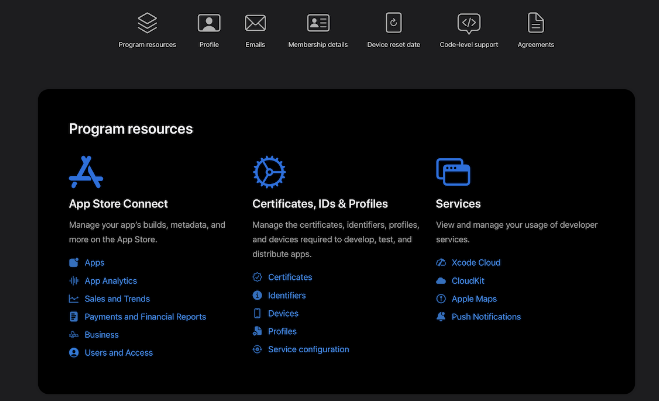659x401 pixels.
Task: Open the Push Notifications link
Action: click(486, 317)
